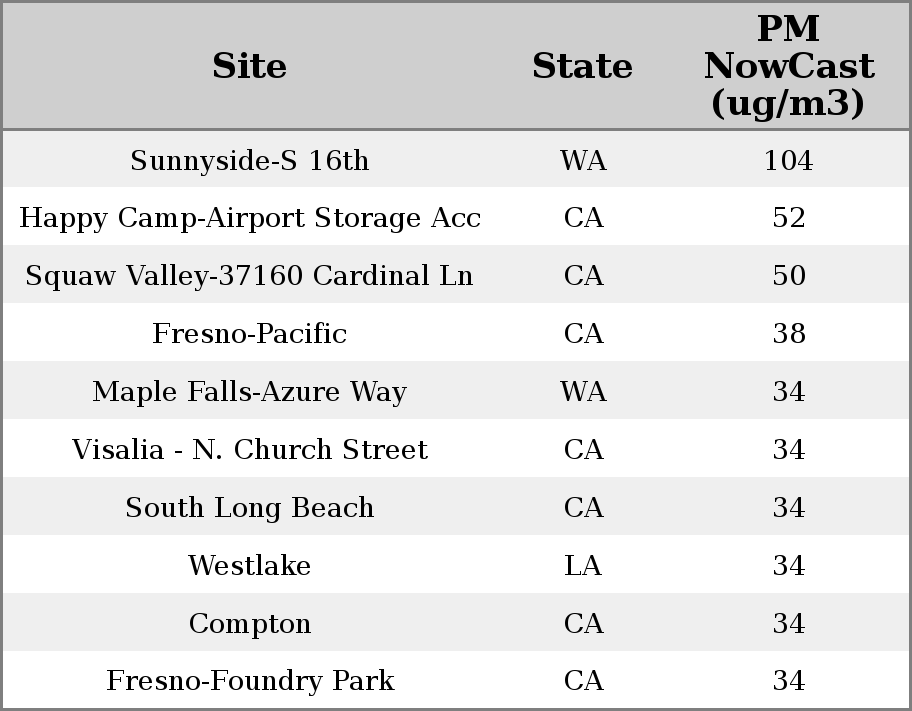Click the LA state cell
The height and width of the screenshot is (711, 912).
click(x=583, y=565)
